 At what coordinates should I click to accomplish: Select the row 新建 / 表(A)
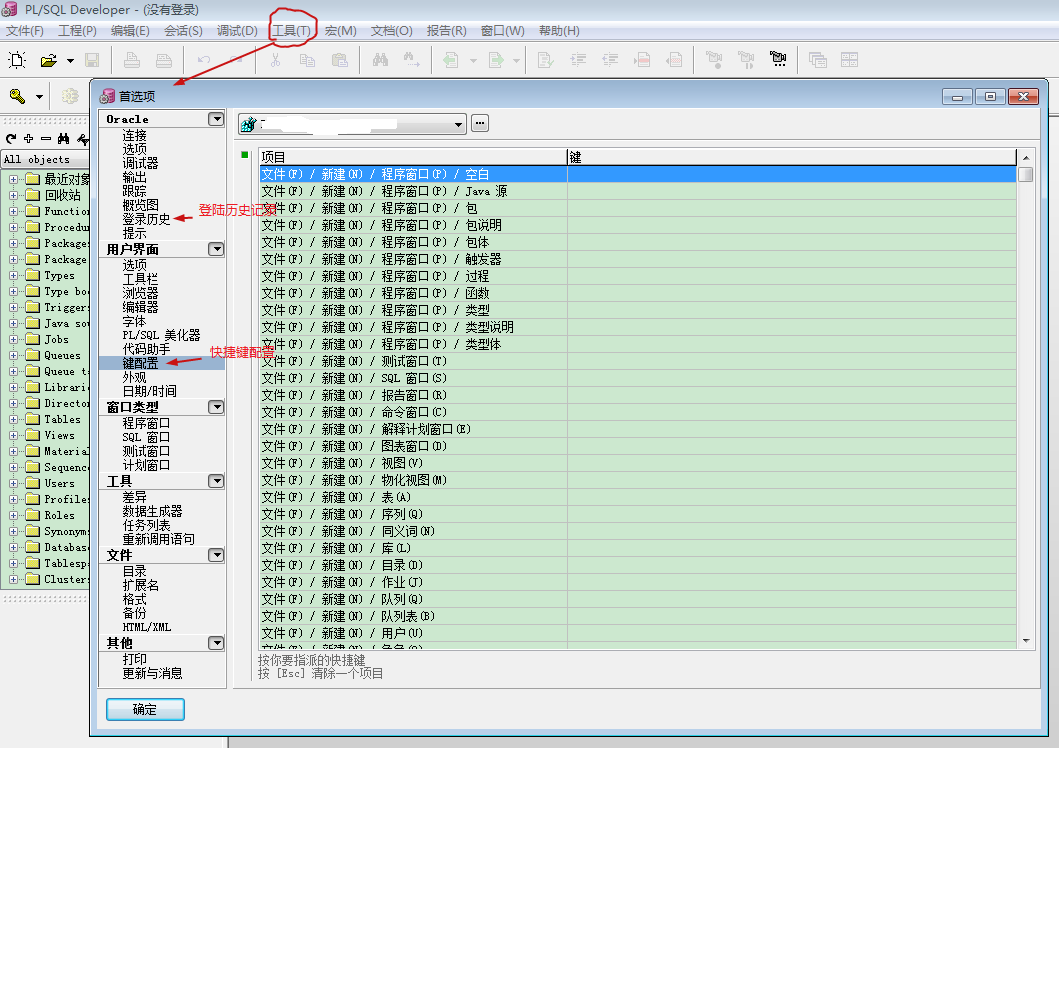(638, 498)
